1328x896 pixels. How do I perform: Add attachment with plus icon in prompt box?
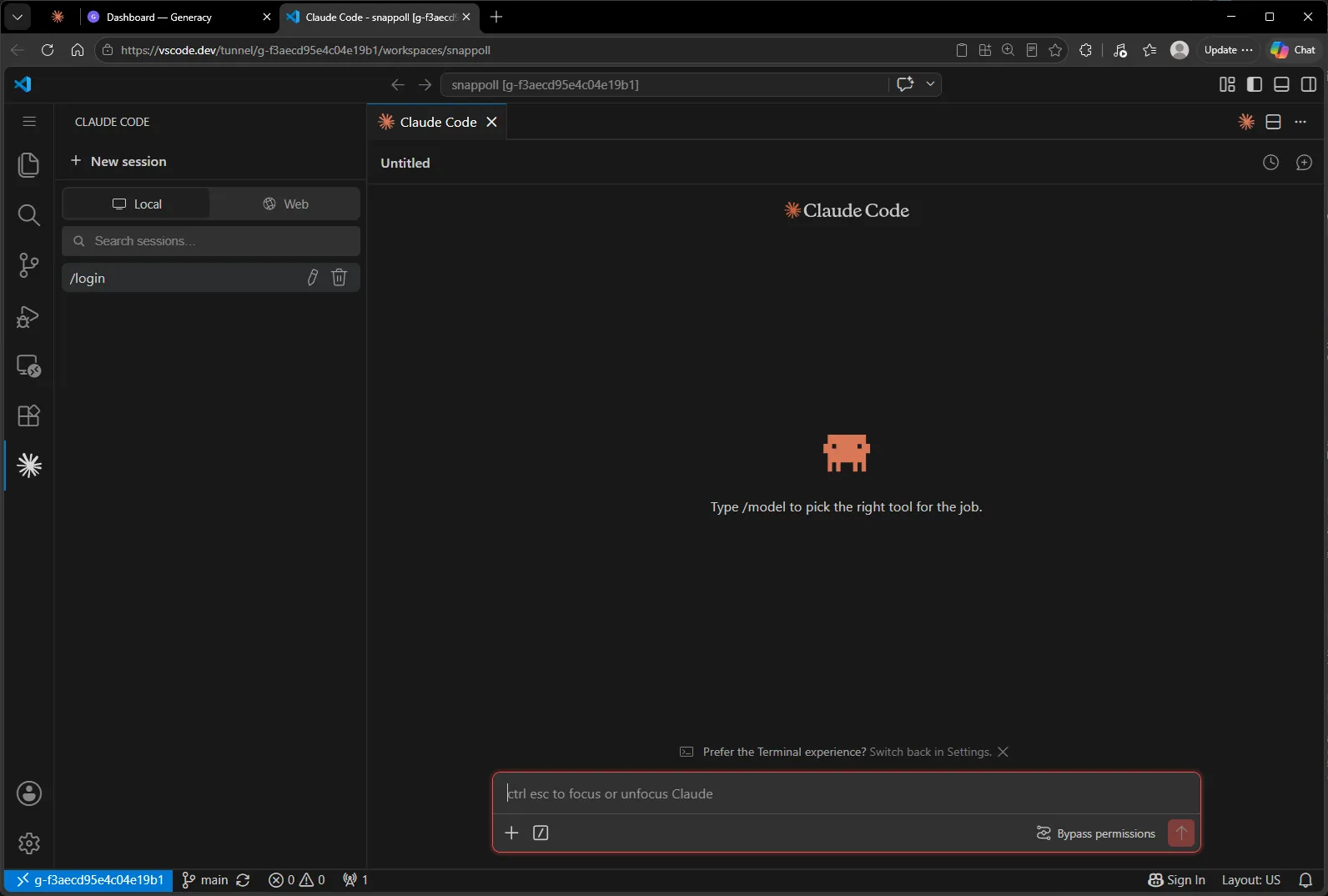pos(511,833)
